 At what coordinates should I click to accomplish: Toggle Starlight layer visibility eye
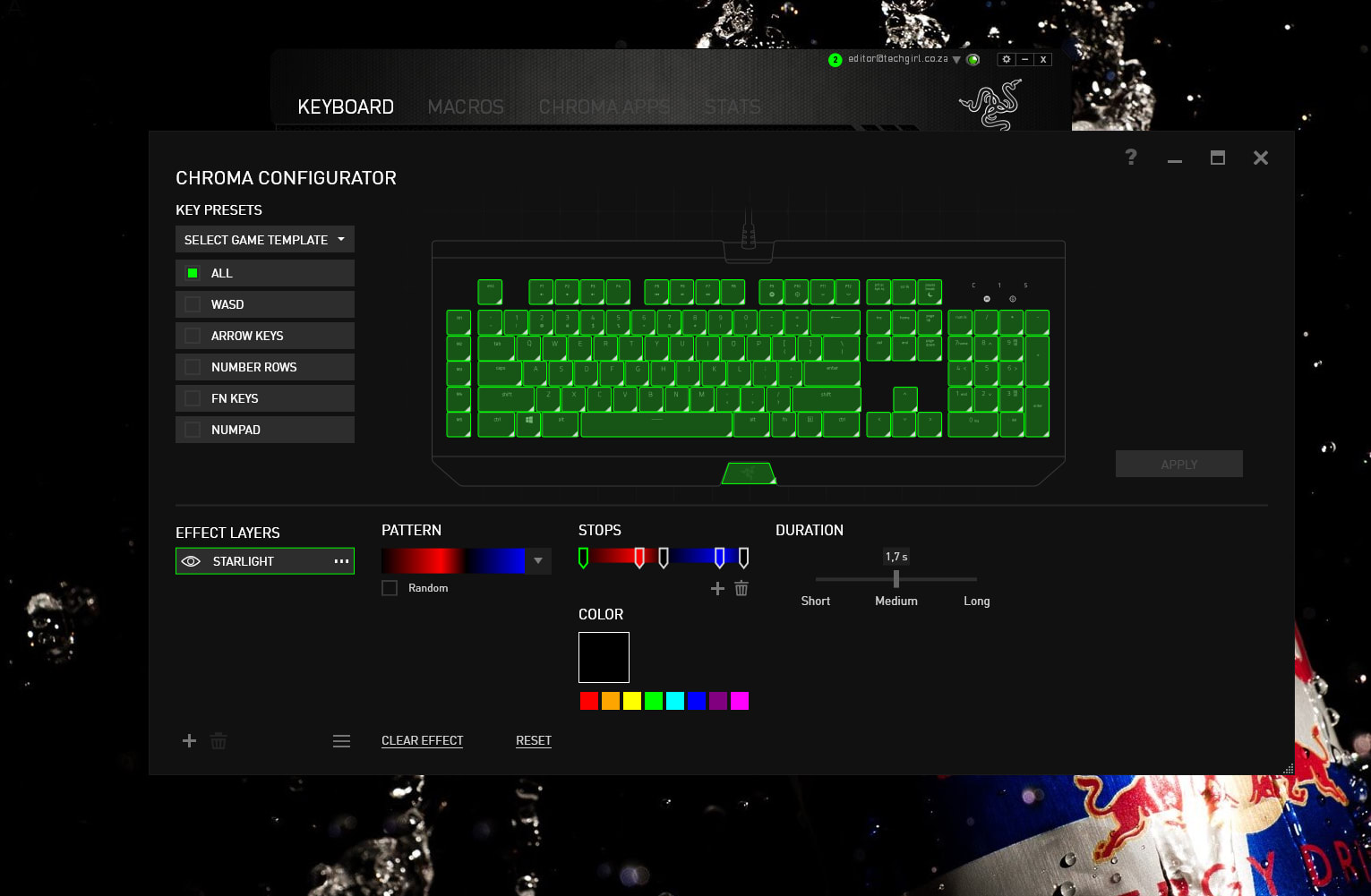click(x=191, y=561)
